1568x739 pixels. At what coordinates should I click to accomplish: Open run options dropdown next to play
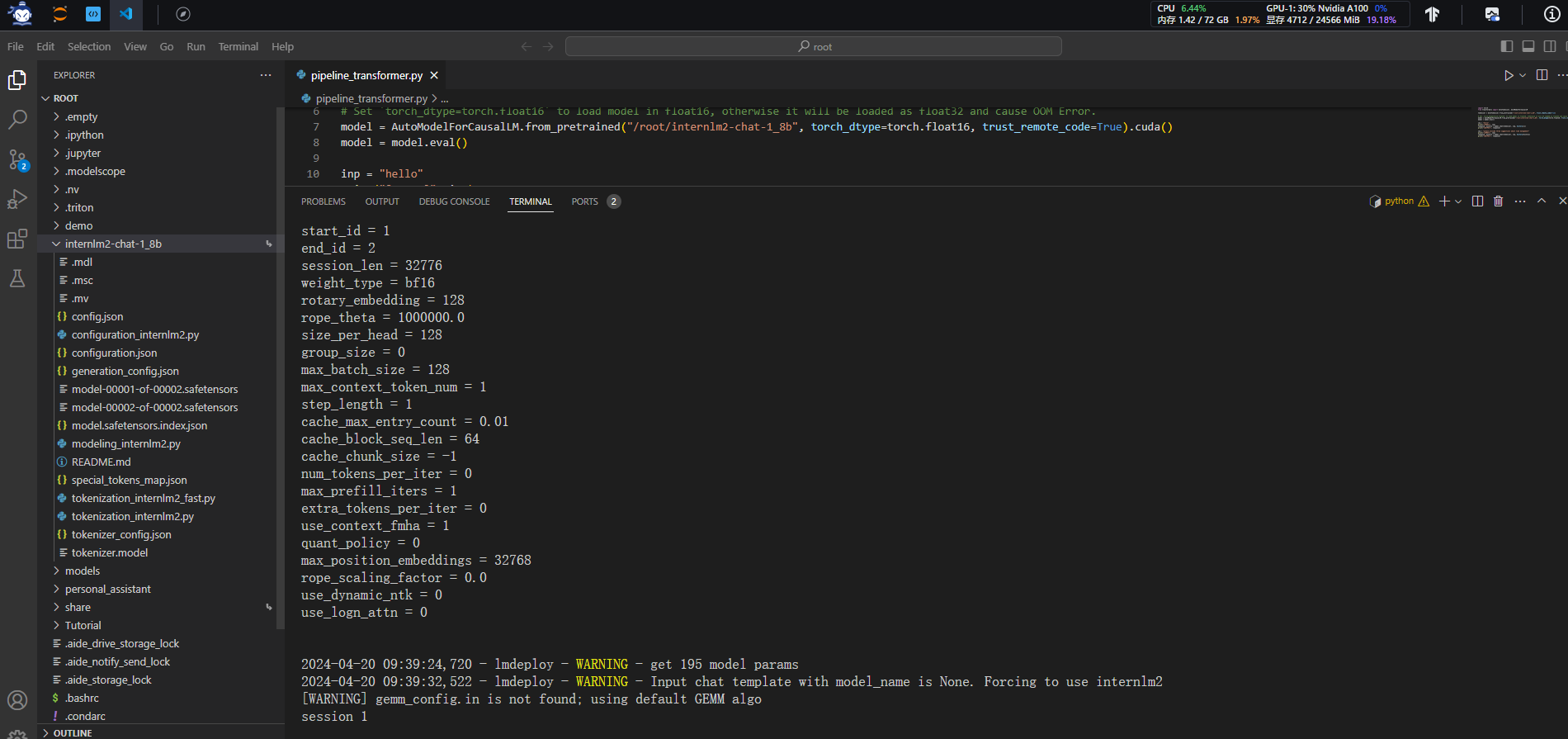pos(1523,75)
